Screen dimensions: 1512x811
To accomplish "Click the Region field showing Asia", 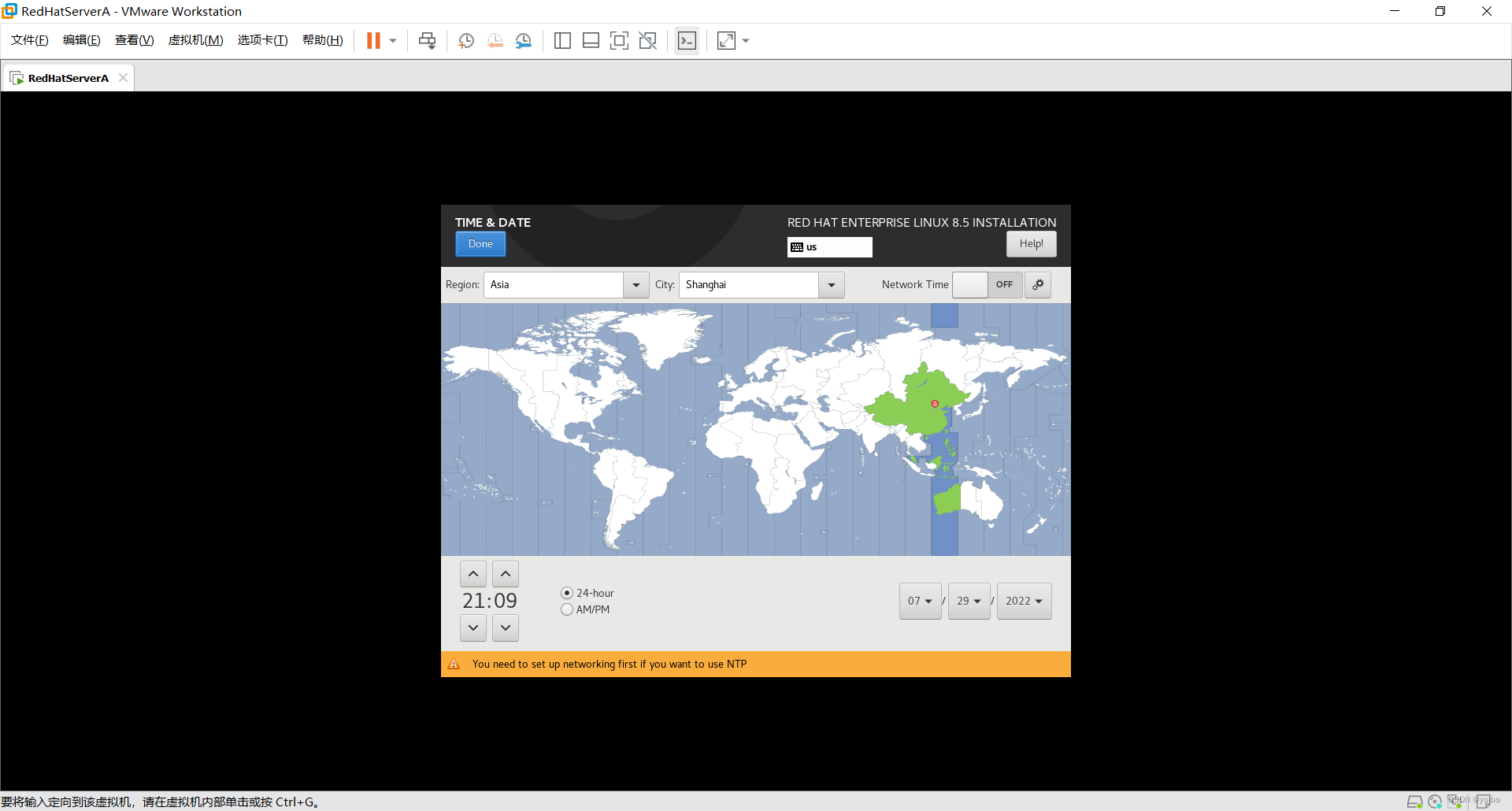I will [554, 285].
